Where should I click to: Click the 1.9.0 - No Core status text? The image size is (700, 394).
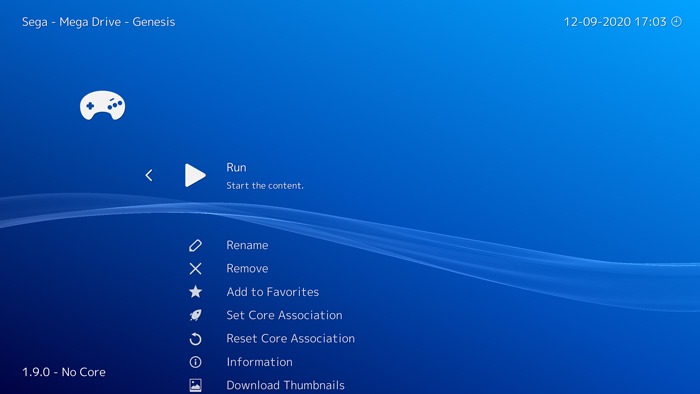(64, 372)
